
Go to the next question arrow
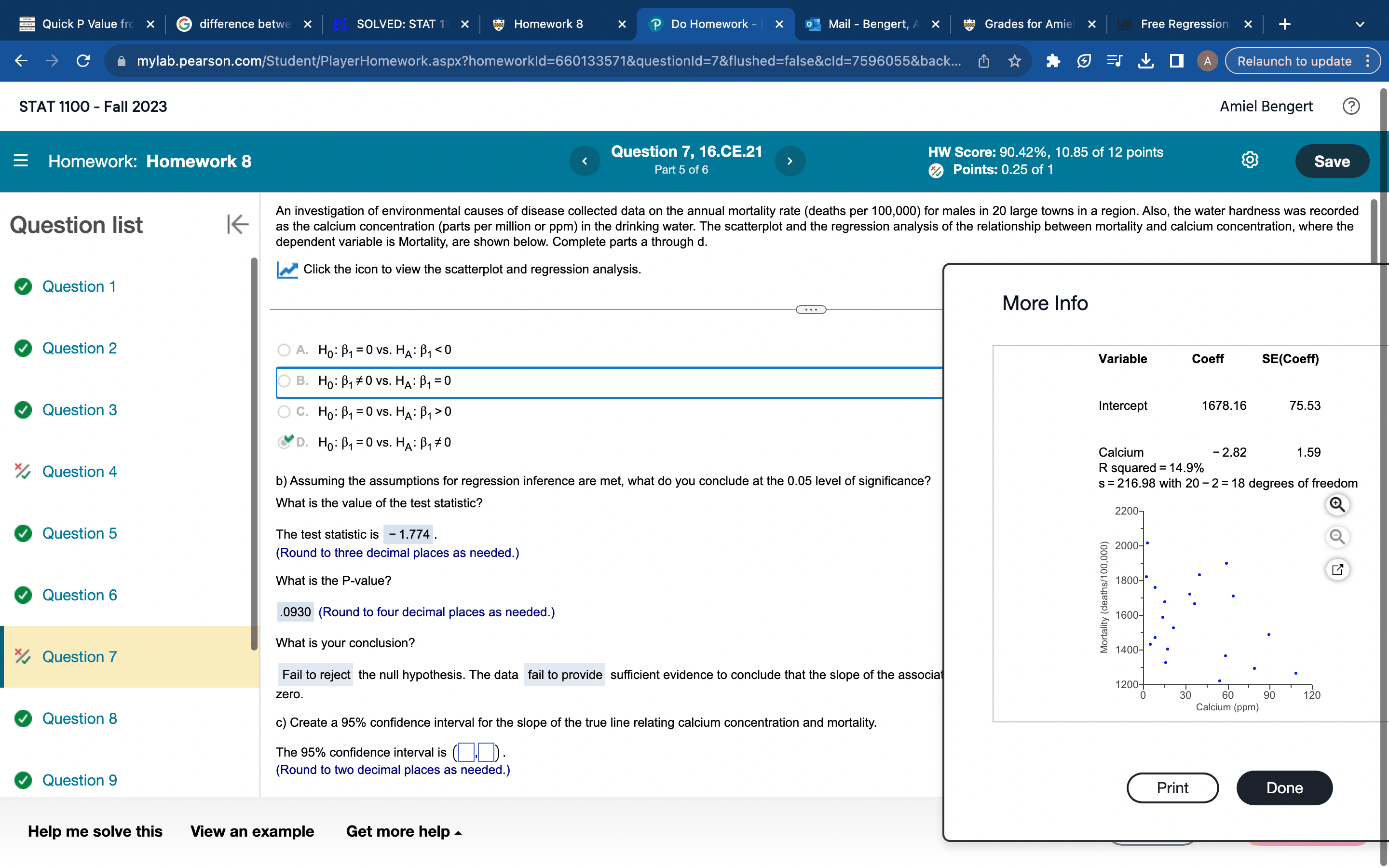790,162
